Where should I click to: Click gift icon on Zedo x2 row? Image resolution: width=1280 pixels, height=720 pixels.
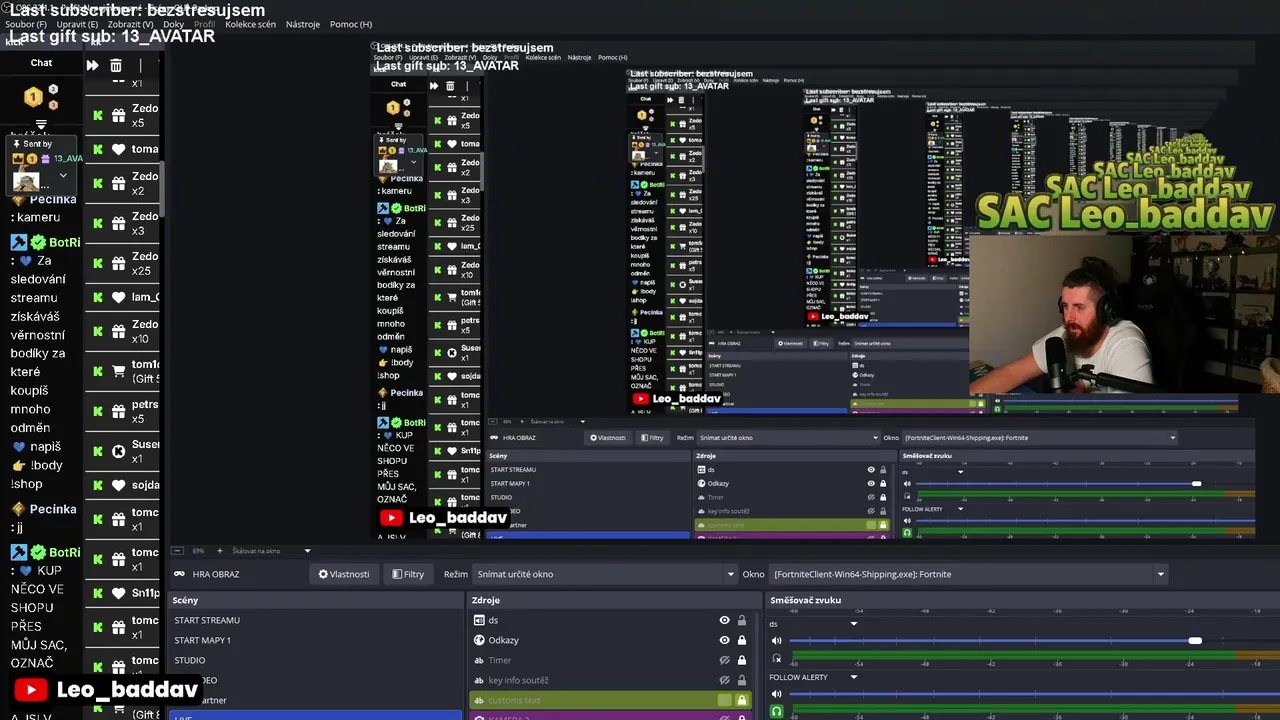[118, 183]
